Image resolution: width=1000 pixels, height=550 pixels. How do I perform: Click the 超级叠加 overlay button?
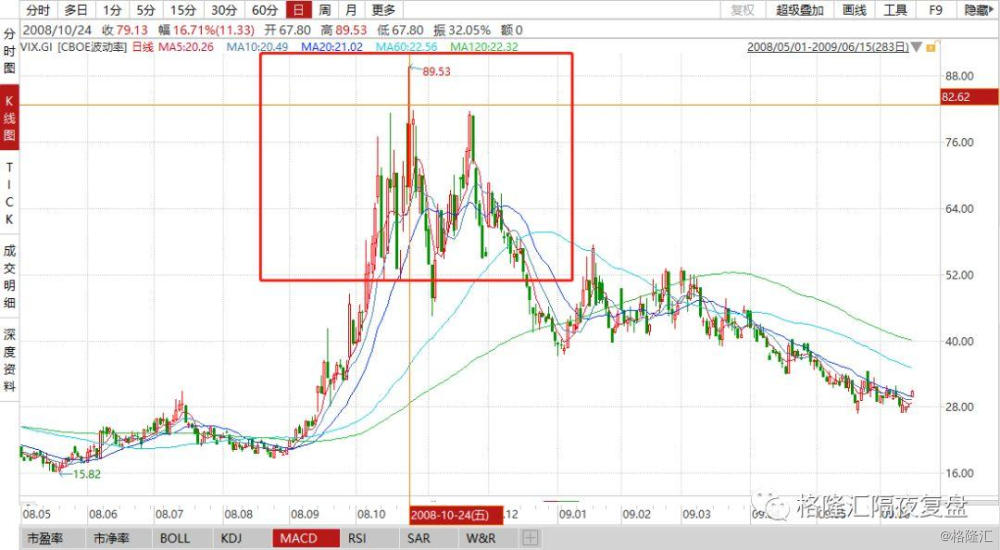coord(799,10)
